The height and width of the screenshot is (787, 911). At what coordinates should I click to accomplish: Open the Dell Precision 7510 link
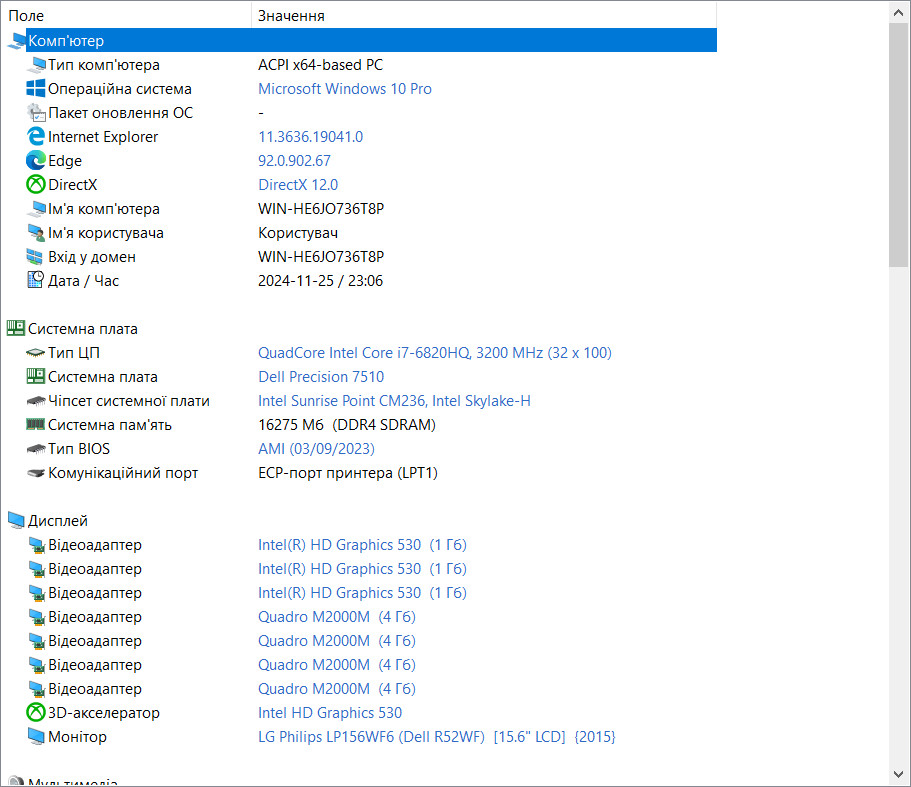click(x=321, y=377)
